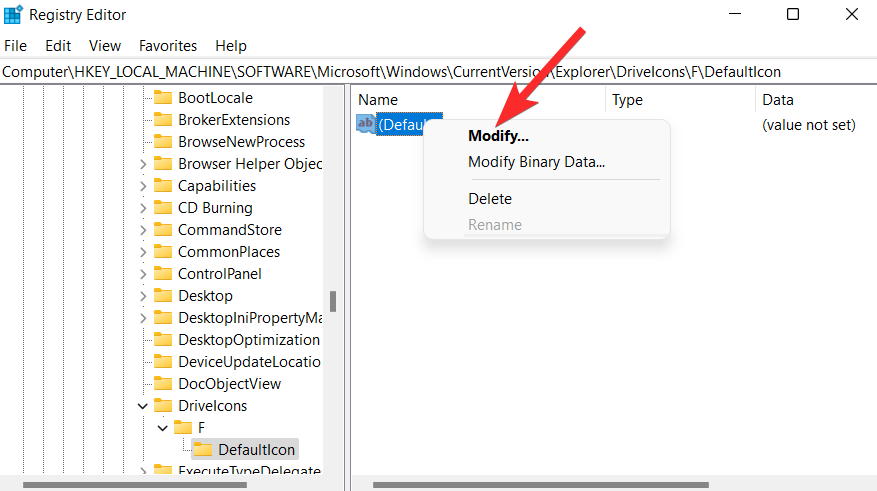Click the tree pane vertical scrollbar thumb
This screenshot has height=491, width=877.
333,301
